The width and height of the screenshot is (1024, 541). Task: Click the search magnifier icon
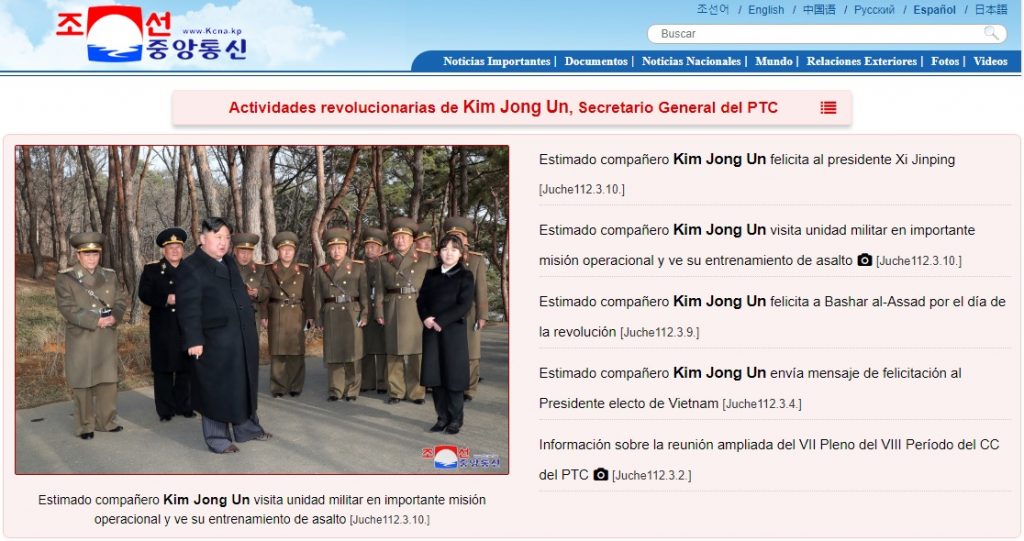[x=991, y=33]
